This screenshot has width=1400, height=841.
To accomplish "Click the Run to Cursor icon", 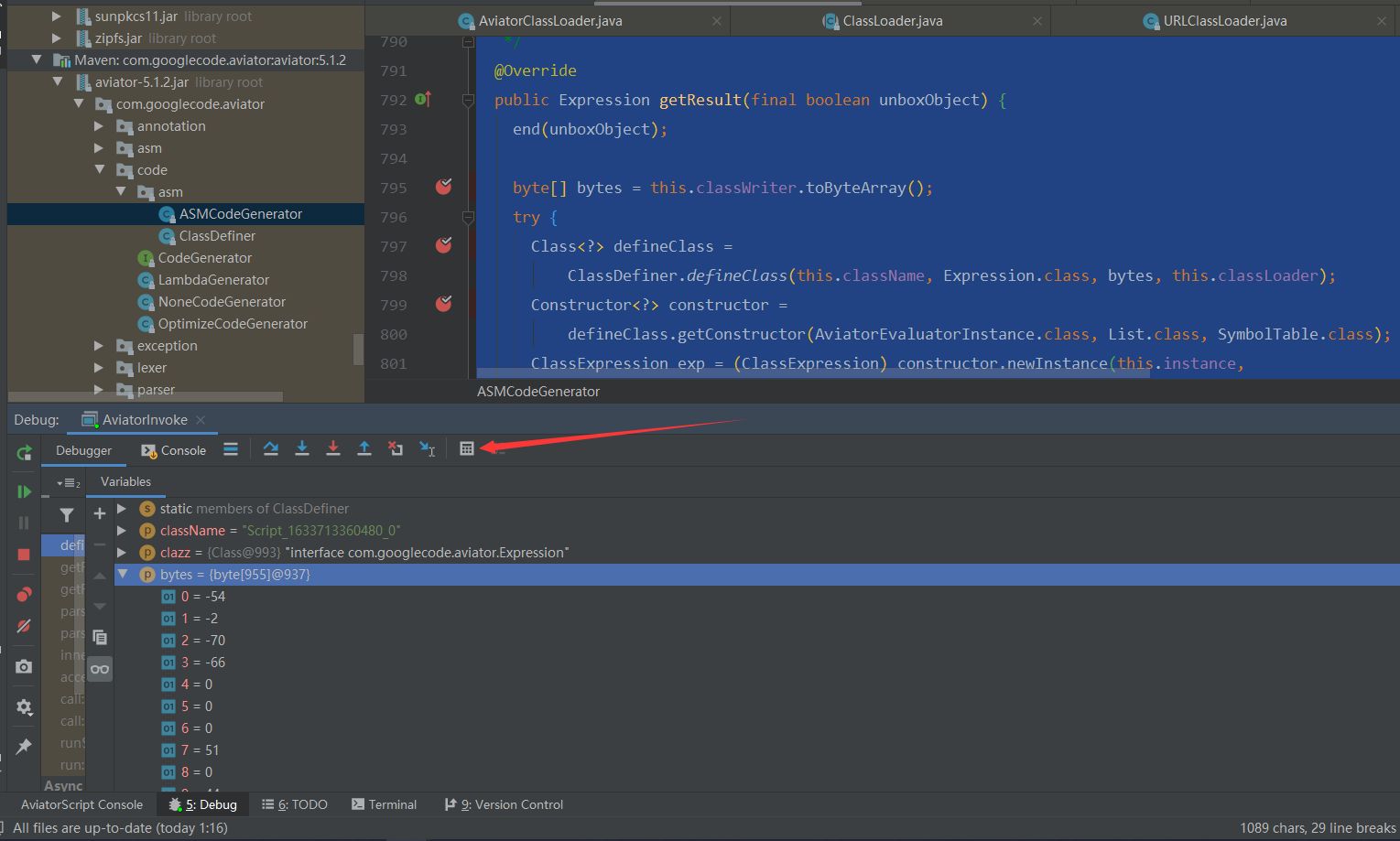I will [428, 448].
